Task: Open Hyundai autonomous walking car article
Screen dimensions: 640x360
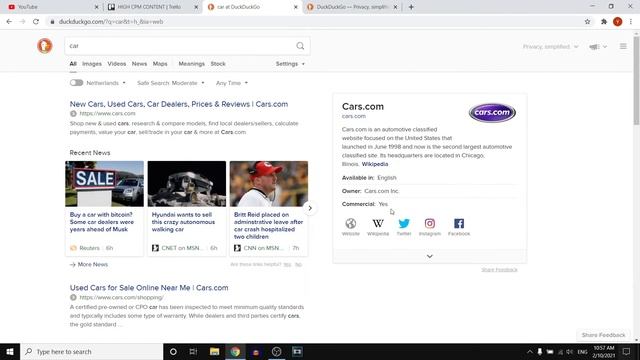Action: pos(183,222)
